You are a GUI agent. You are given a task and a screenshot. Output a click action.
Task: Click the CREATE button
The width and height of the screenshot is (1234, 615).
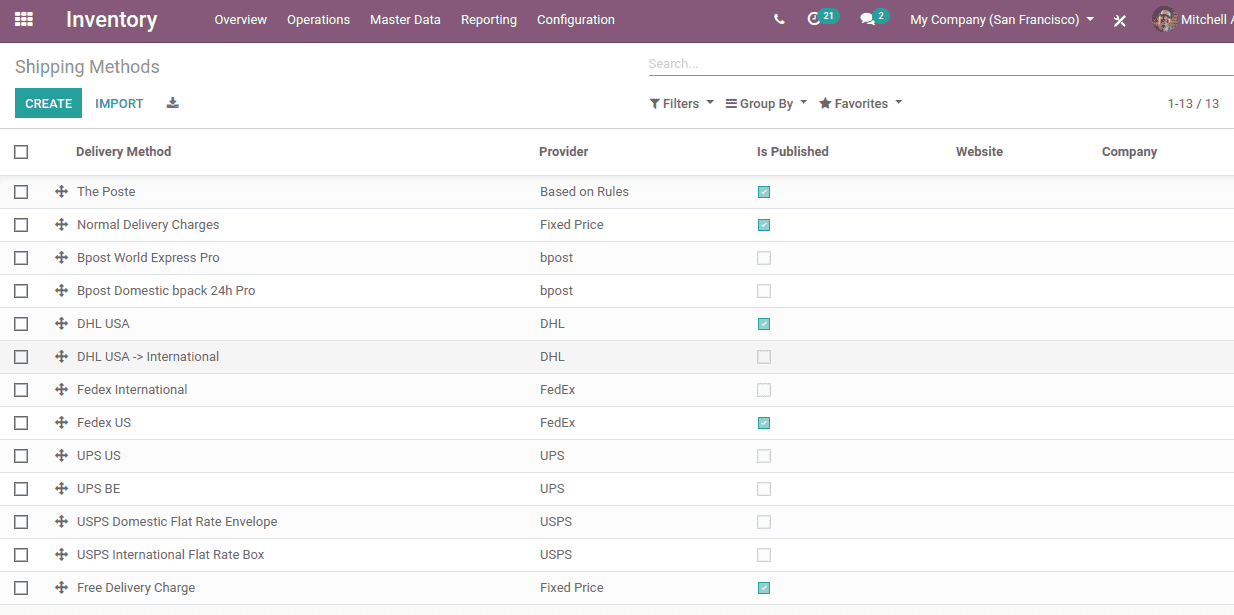pyautogui.click(x=48, y=103)
